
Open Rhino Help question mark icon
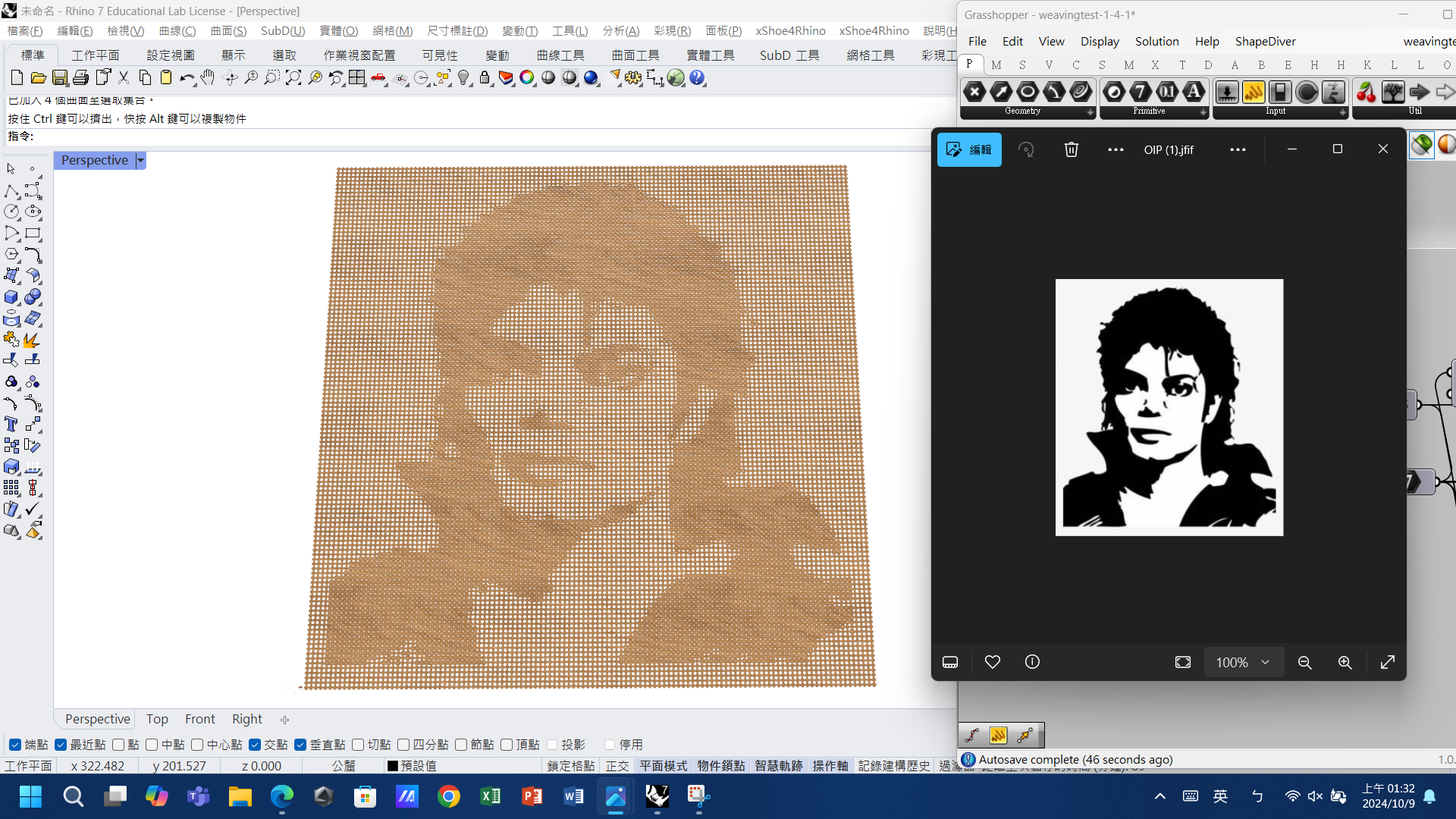click(698, 77)
